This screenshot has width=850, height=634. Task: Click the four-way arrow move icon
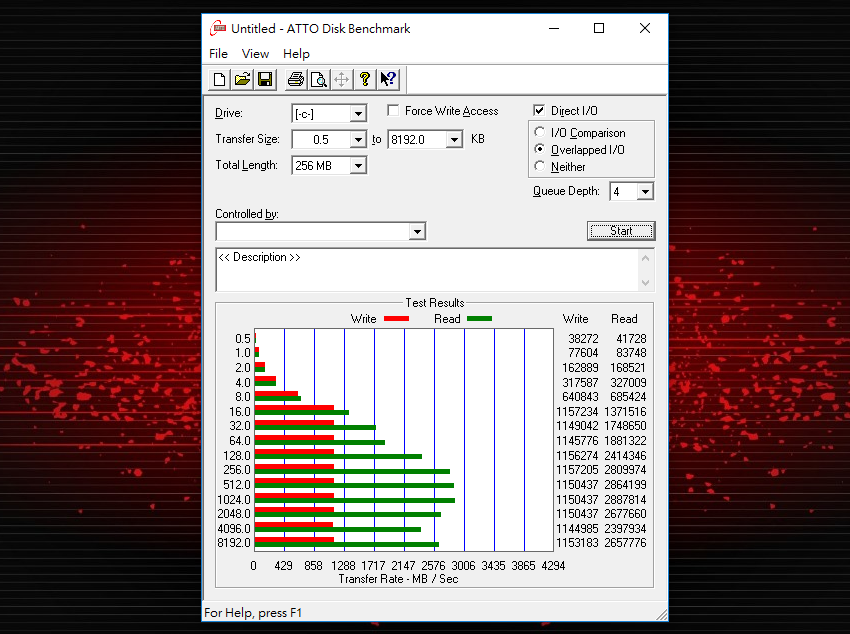(x=342, y=79)
